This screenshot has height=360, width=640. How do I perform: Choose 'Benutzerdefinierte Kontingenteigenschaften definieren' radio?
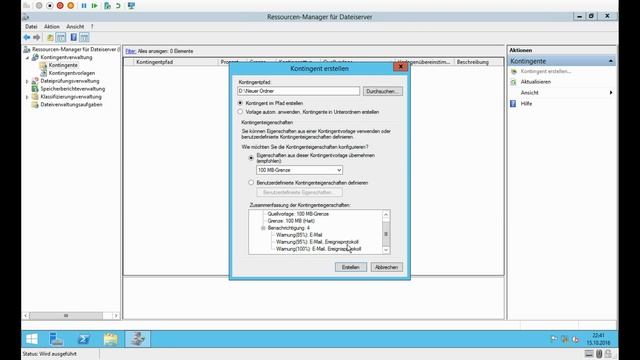[x=251, y=182]
